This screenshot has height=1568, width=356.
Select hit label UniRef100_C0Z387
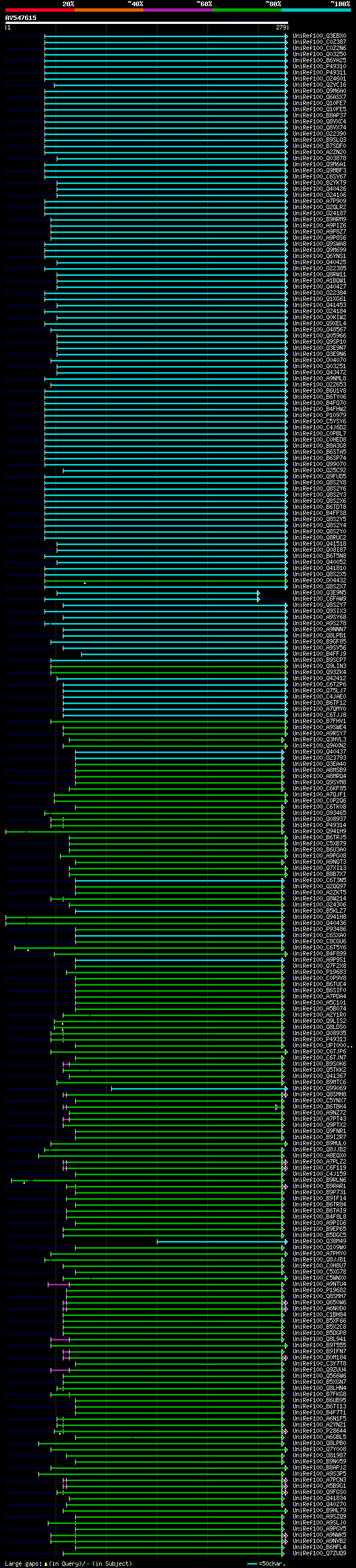[319, 42]
